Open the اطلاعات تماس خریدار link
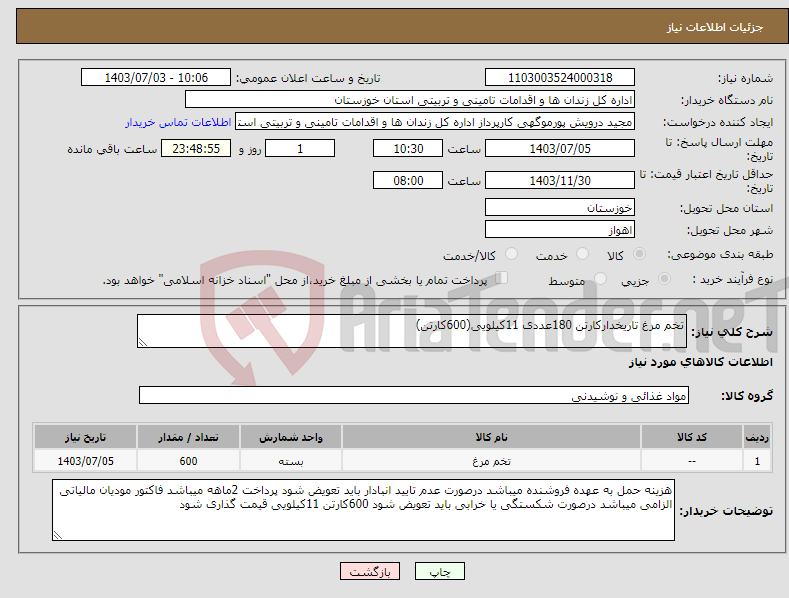Image resolution: width=789 pixels, height=598 pixels. click(x=178, y=122)
